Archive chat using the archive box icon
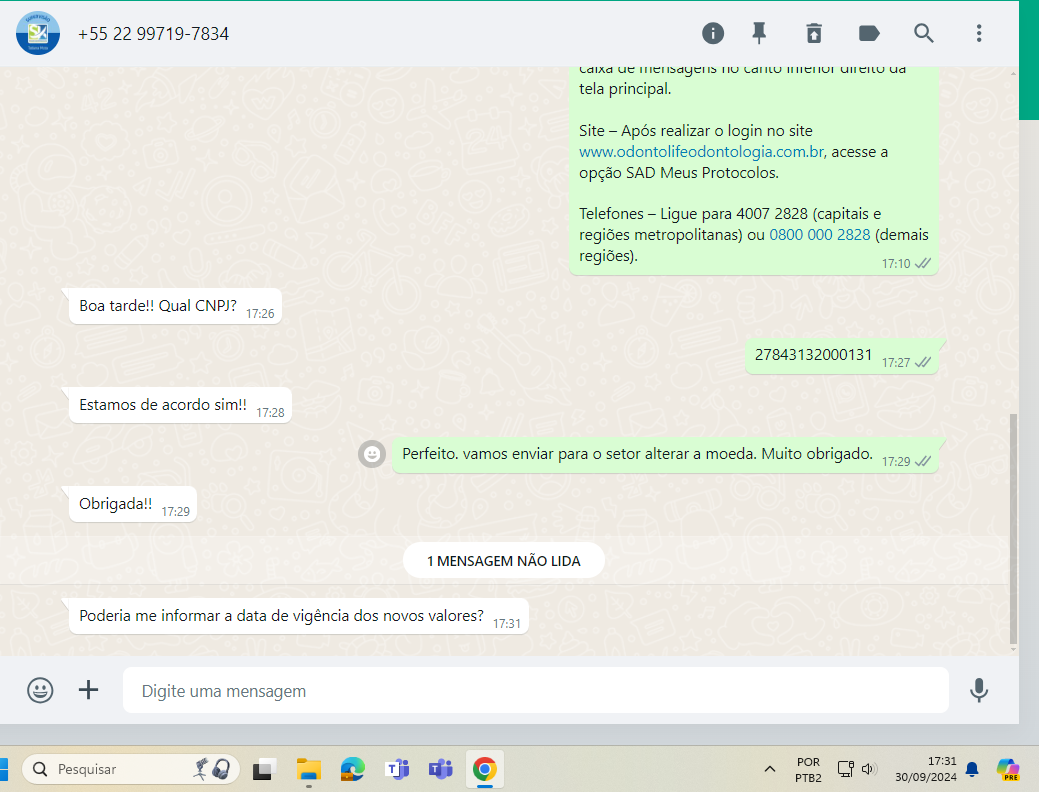Image resolution: width=1039 pixels, height=792 pixels. tap(814, 33)
